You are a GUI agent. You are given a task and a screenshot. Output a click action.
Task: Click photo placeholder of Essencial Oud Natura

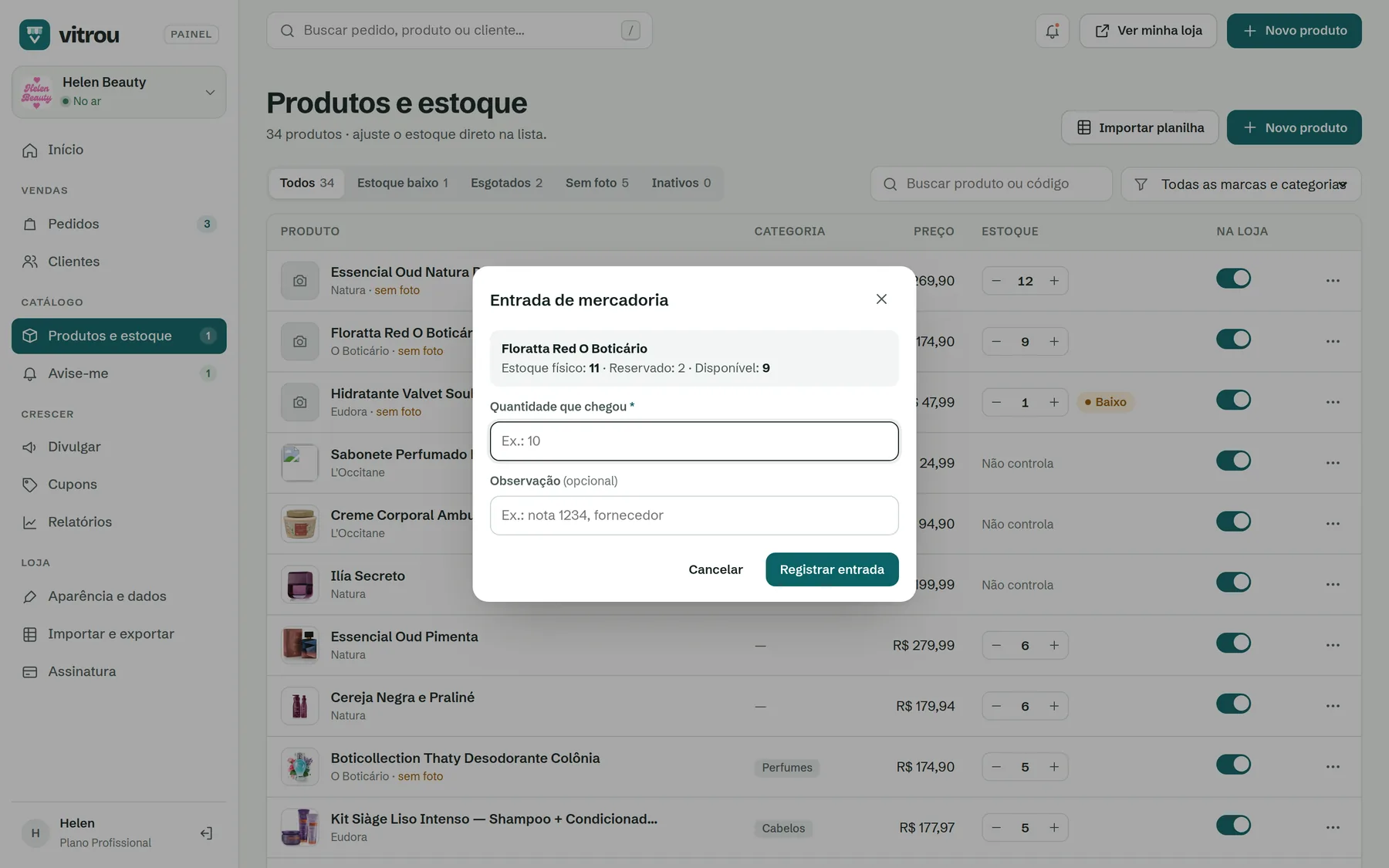tap(300, 281)
